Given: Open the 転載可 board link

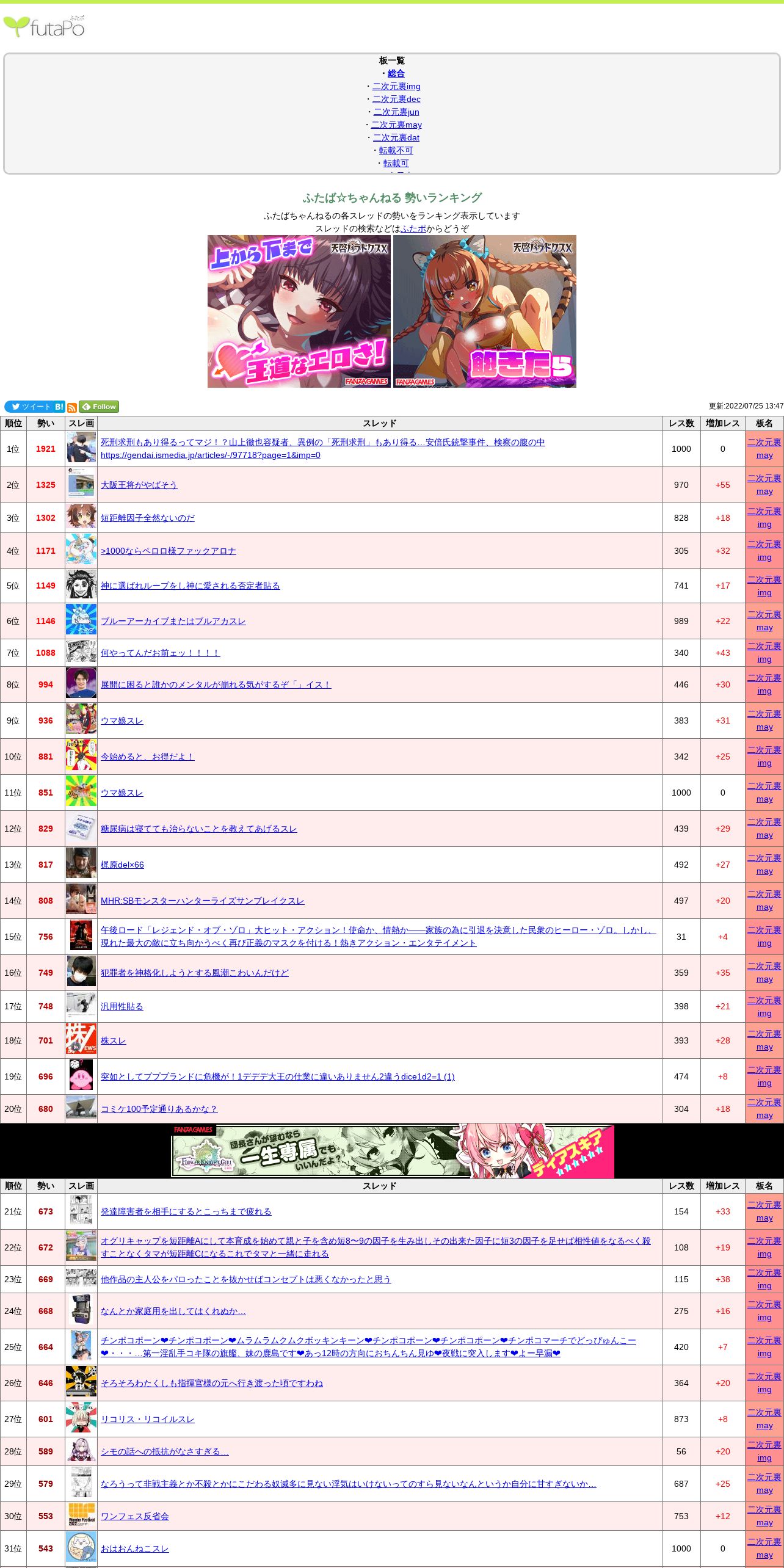Looking at the screenshot, I should (396, 163).
